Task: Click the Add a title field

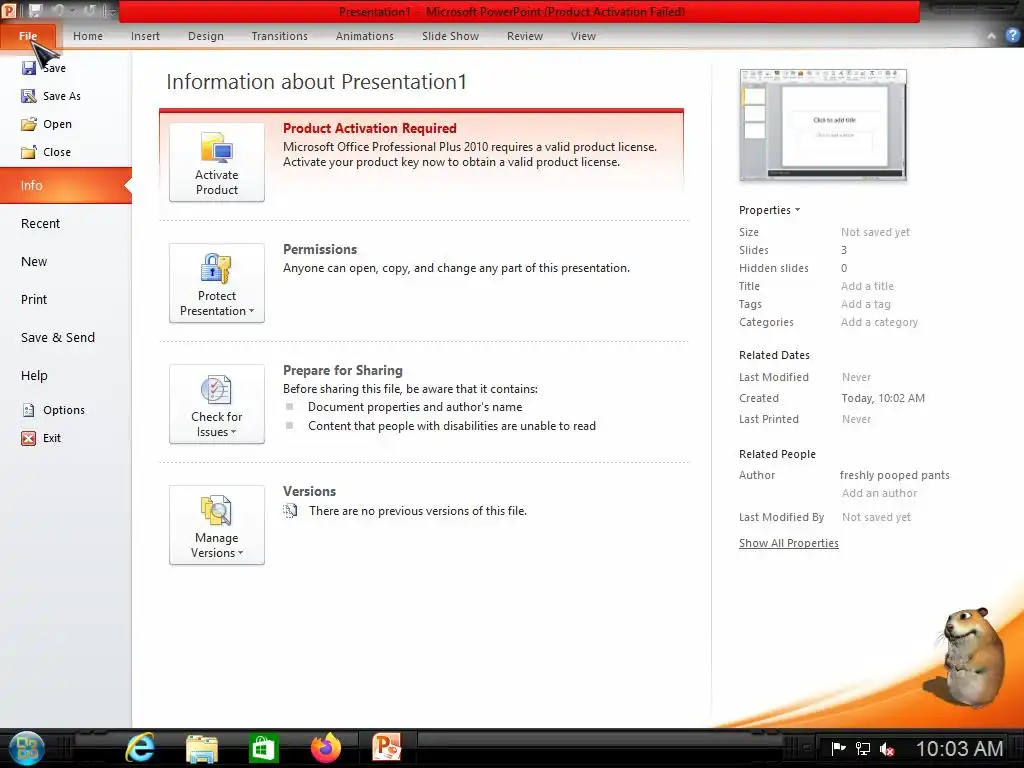Action: [867, 286]
